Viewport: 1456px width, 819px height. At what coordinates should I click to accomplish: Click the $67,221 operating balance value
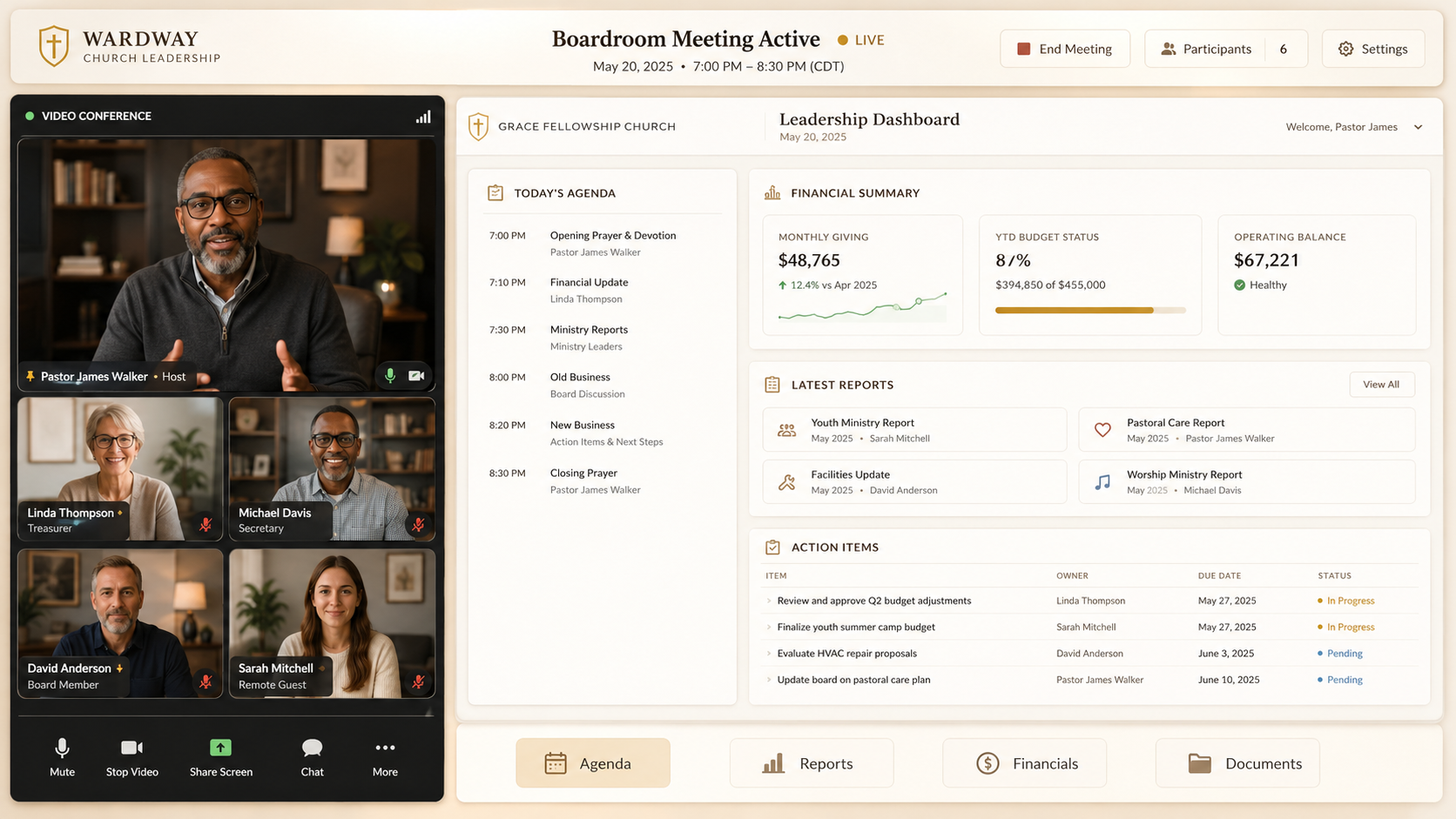[1266, 260]
